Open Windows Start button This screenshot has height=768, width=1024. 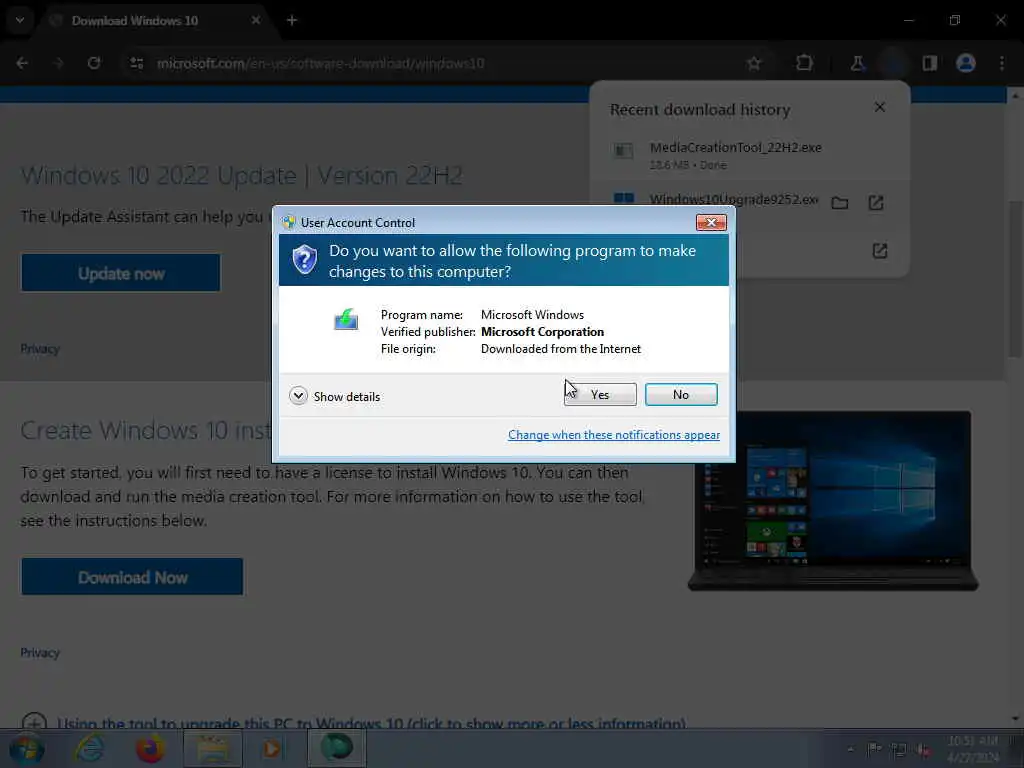pyautogui.click(x=26, y=749)
